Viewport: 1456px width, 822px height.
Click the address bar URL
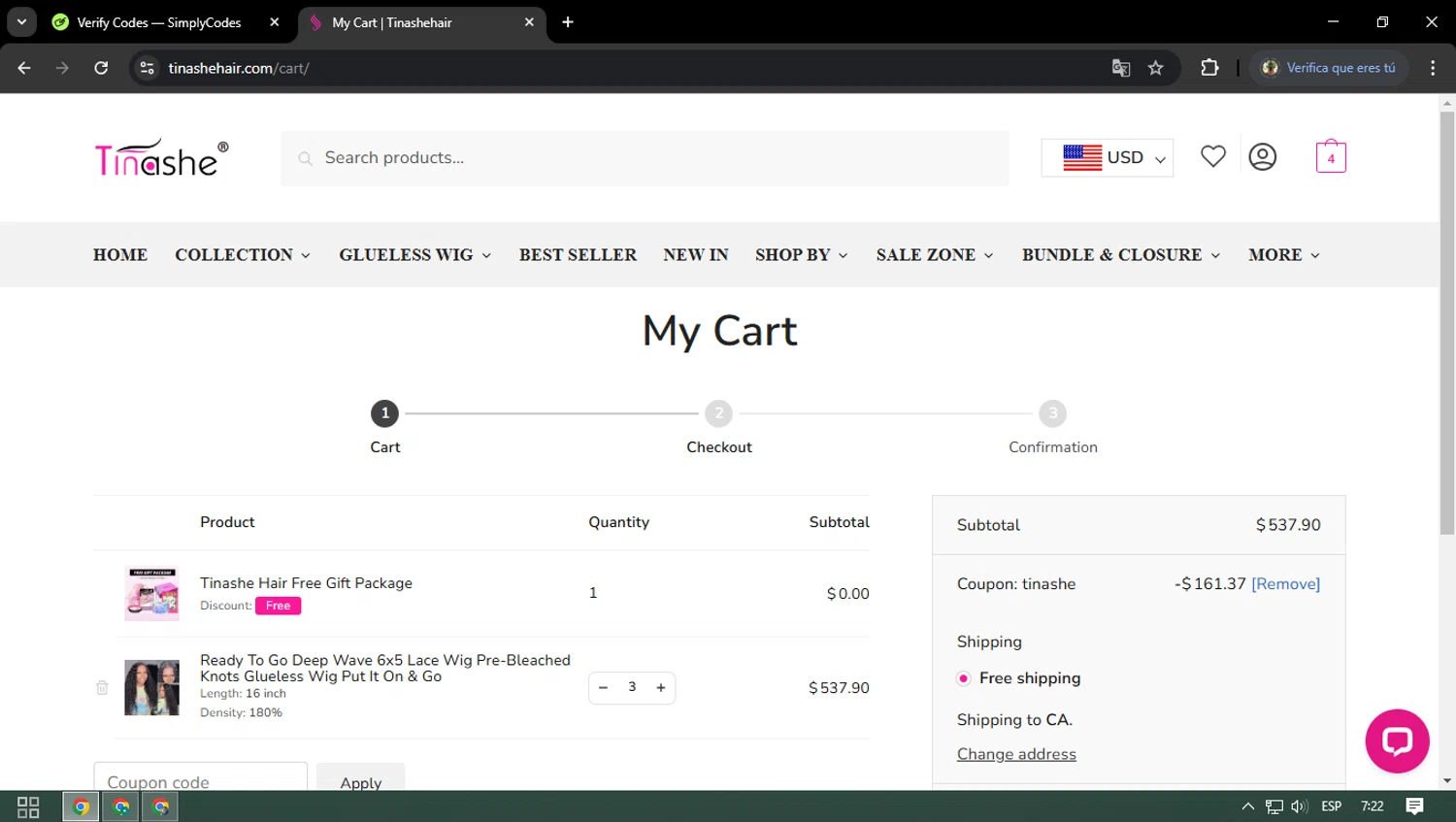[x=238, y=68]
